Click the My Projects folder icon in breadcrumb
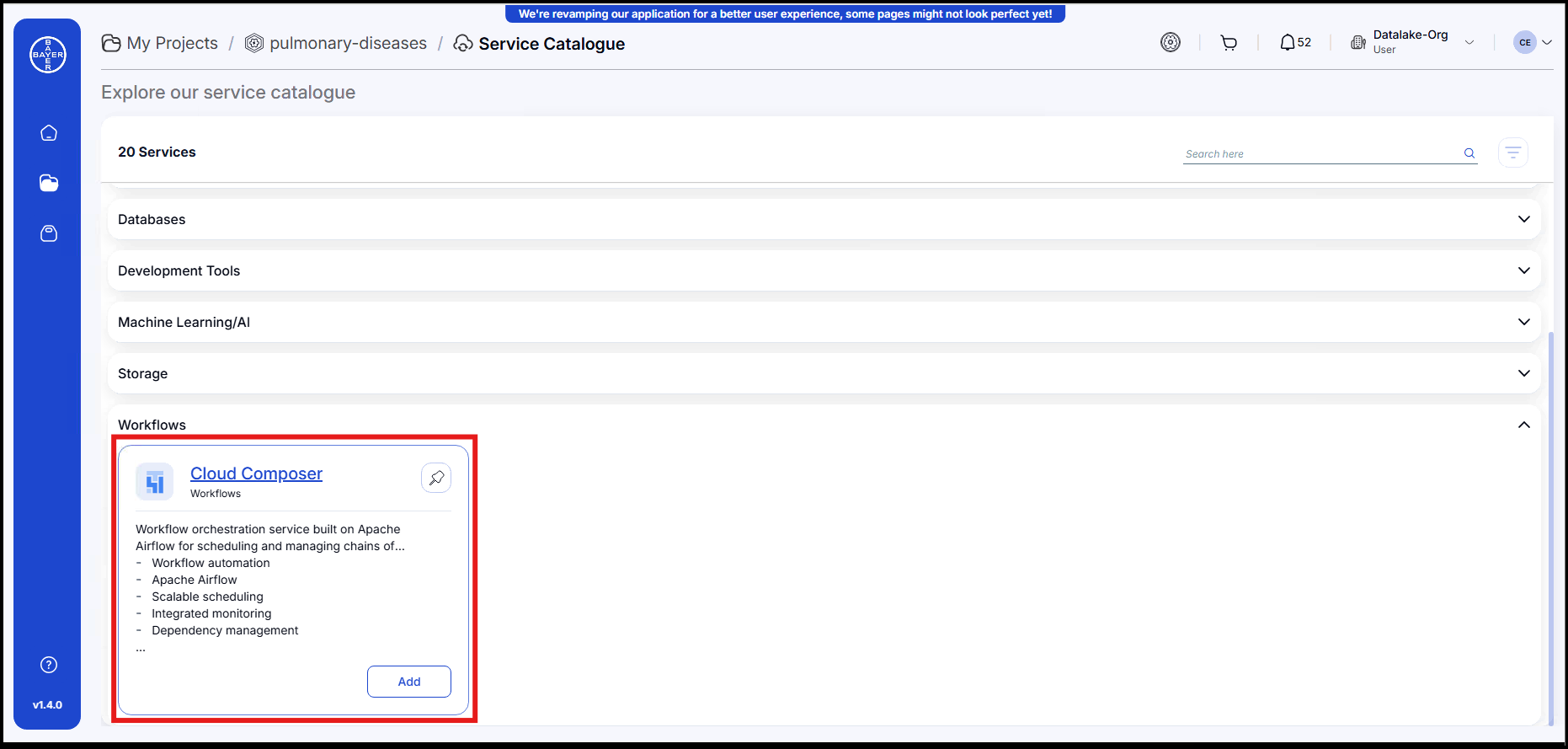Screen dimensions: 1568x749 [x=111, y=43]
